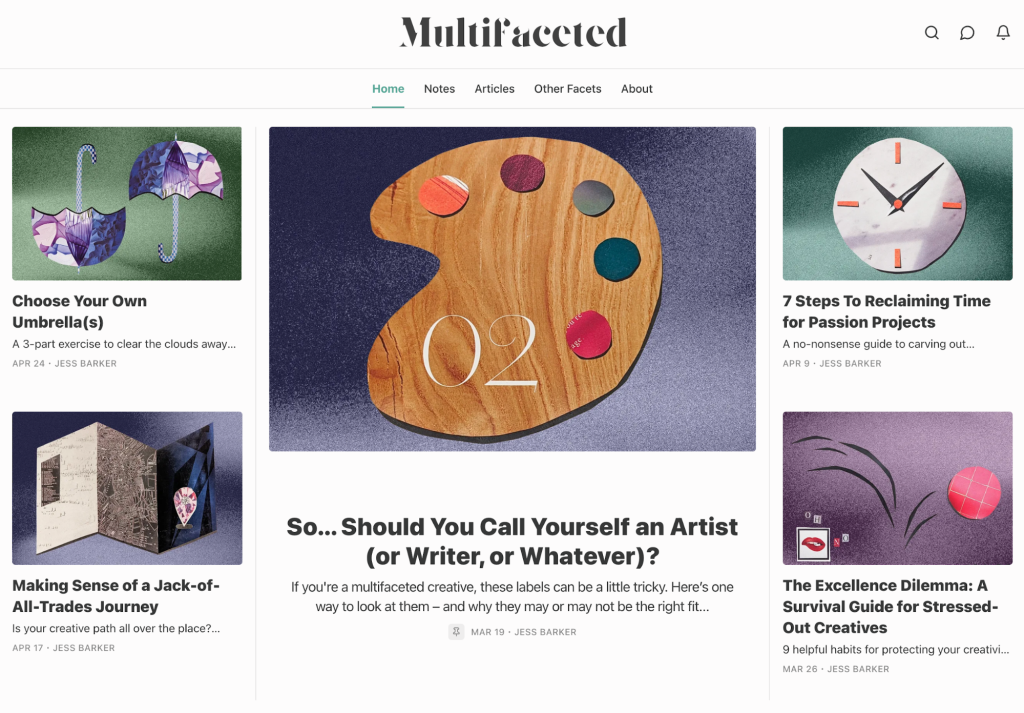The image size is (1024, 713).
Task: Open the clock article thumbnail
Action: click(x=897, y=203)
